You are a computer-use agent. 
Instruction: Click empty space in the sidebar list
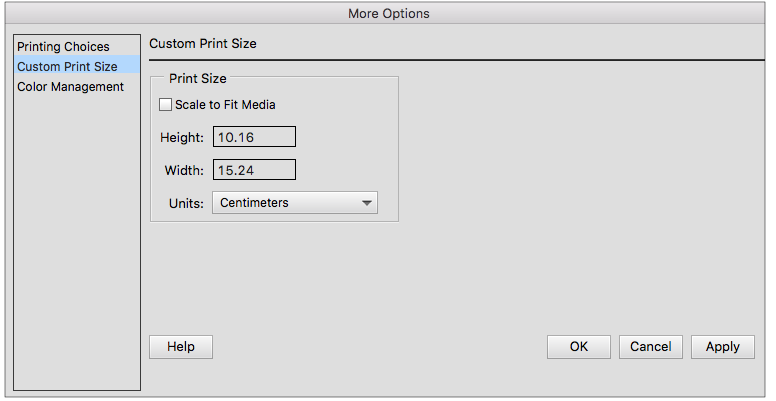tap(77, 240)
